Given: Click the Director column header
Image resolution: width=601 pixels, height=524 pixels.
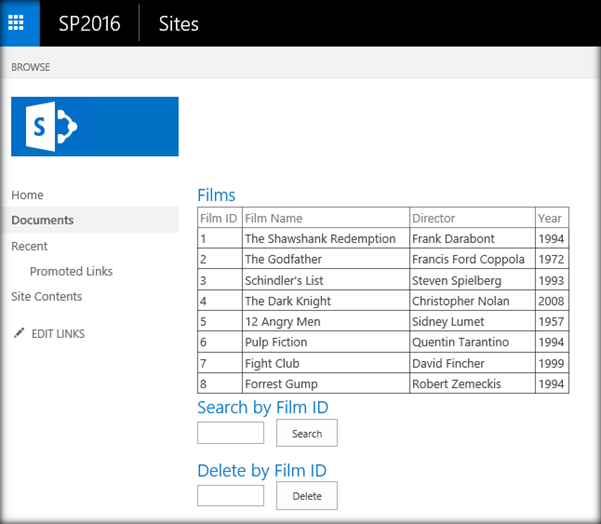Looking at the screenshot, I should (433, 218).
